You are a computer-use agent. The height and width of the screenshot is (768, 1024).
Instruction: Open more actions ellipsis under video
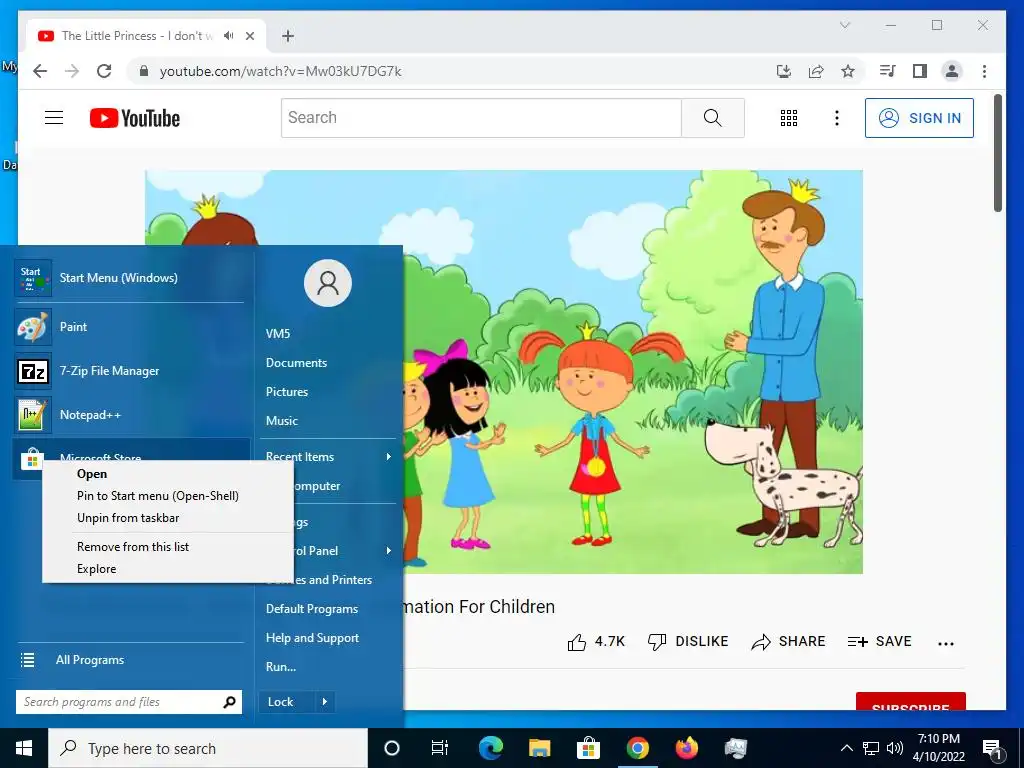pos(946,643)
